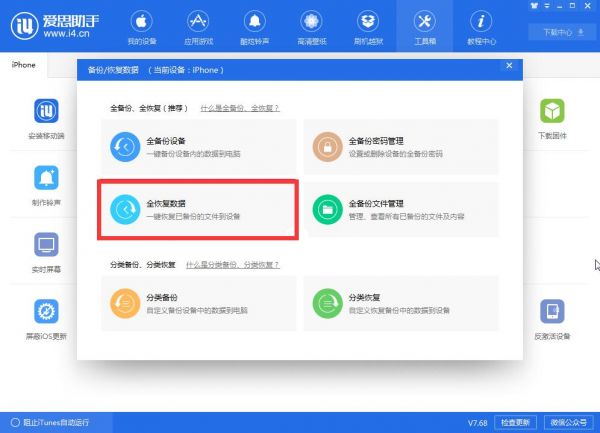Open 刷机越狱 flash and jailbreak section
Screen dimensions: 600x433
pos(368,27)
